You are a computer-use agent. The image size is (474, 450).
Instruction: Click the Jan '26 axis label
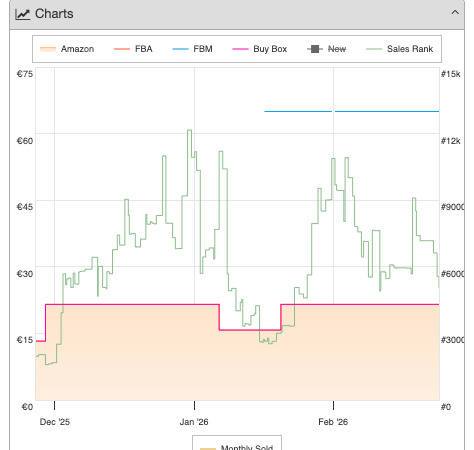[x=194, y=422]
